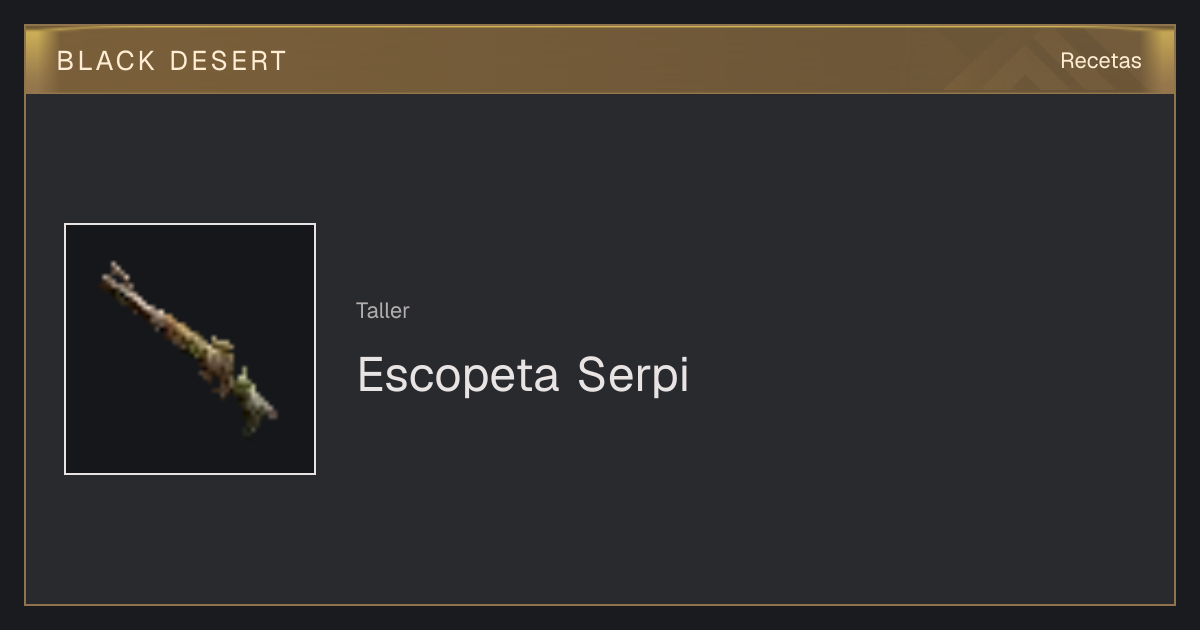This screenshot has height=630, width=1200.
Task: Click the word BLACK in the header
Action: 106,60
